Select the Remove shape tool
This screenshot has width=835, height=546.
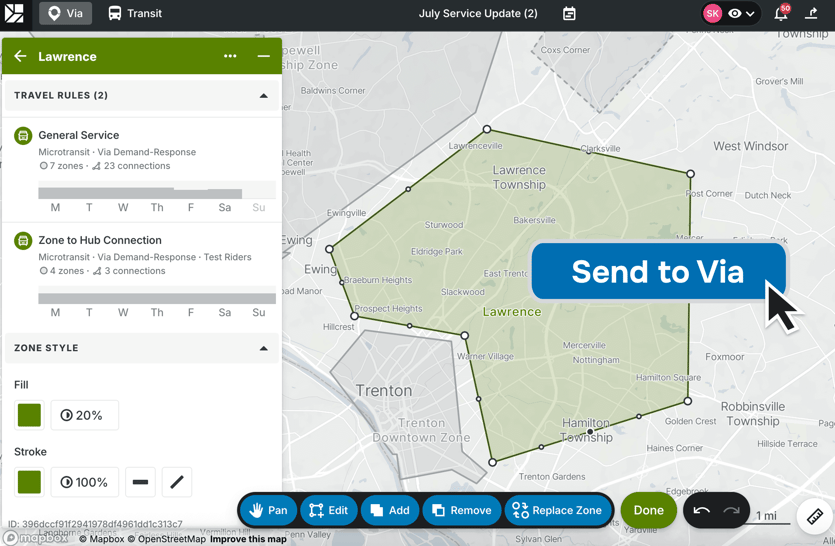pyautogui.click(x=462, y=510)
